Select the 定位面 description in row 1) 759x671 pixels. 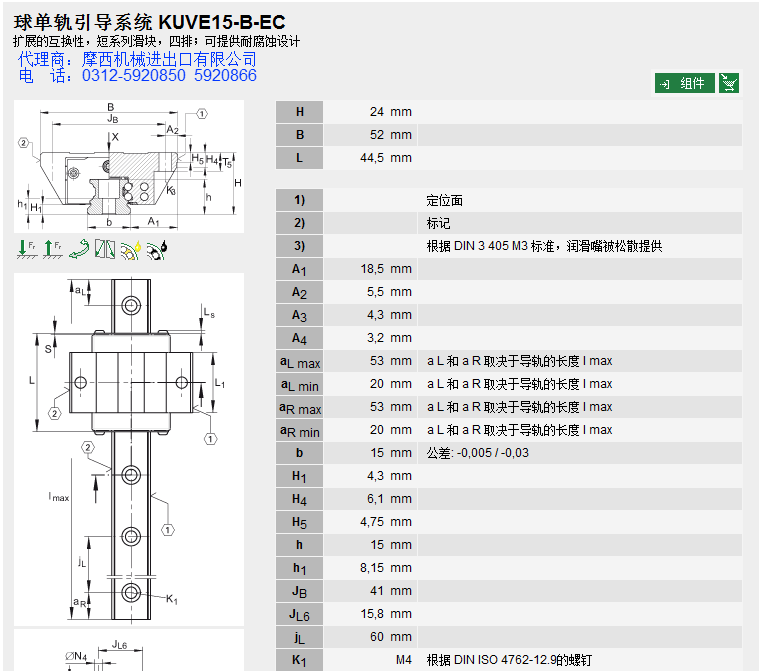[445, 200]
